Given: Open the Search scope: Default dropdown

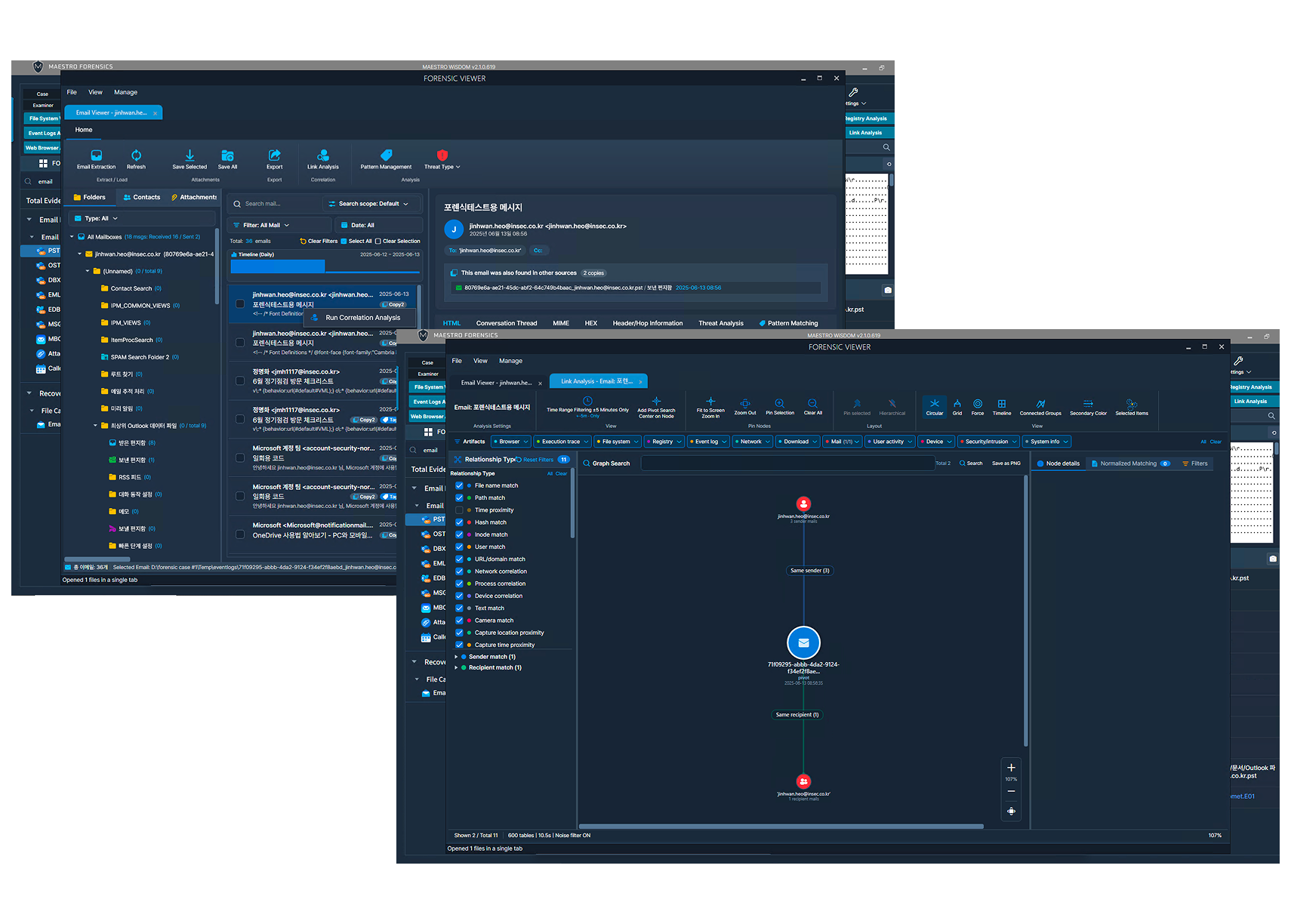Looking at the screenshot, I should point(368,204).
